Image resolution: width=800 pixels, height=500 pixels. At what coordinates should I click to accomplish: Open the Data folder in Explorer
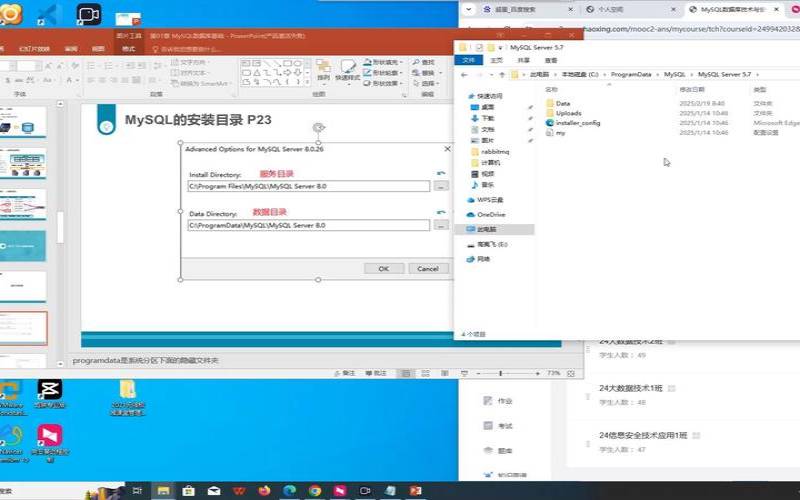562,103
